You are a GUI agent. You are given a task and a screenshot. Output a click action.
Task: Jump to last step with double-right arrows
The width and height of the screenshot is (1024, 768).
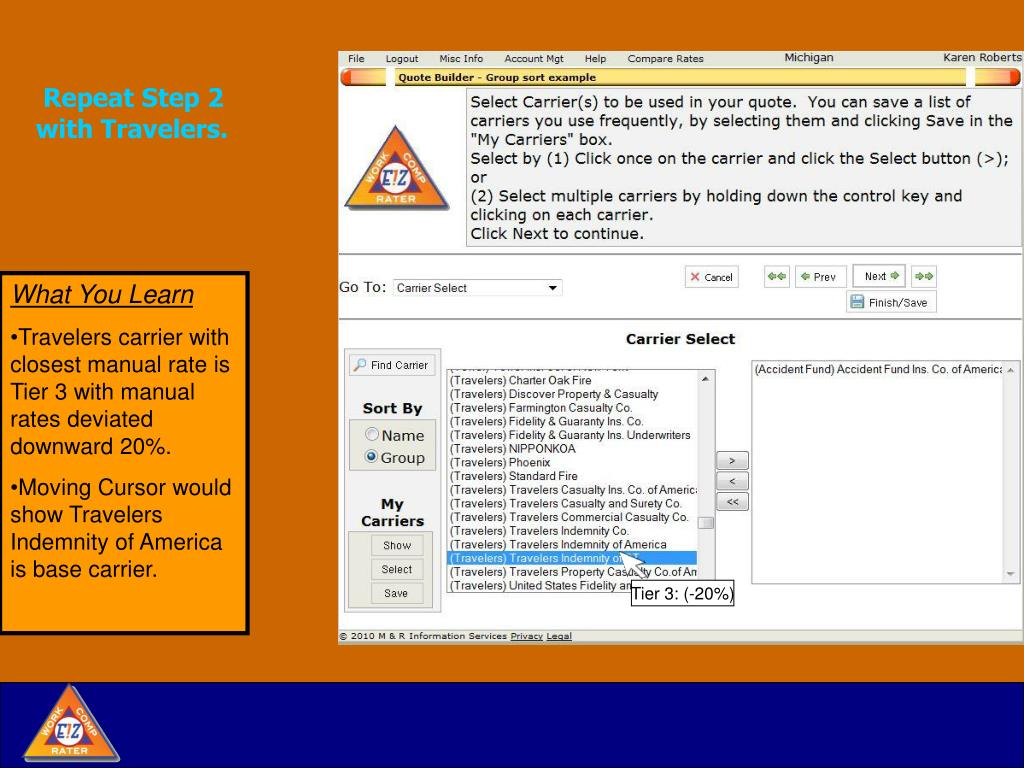pyautogui.click(x=924, y=276)
